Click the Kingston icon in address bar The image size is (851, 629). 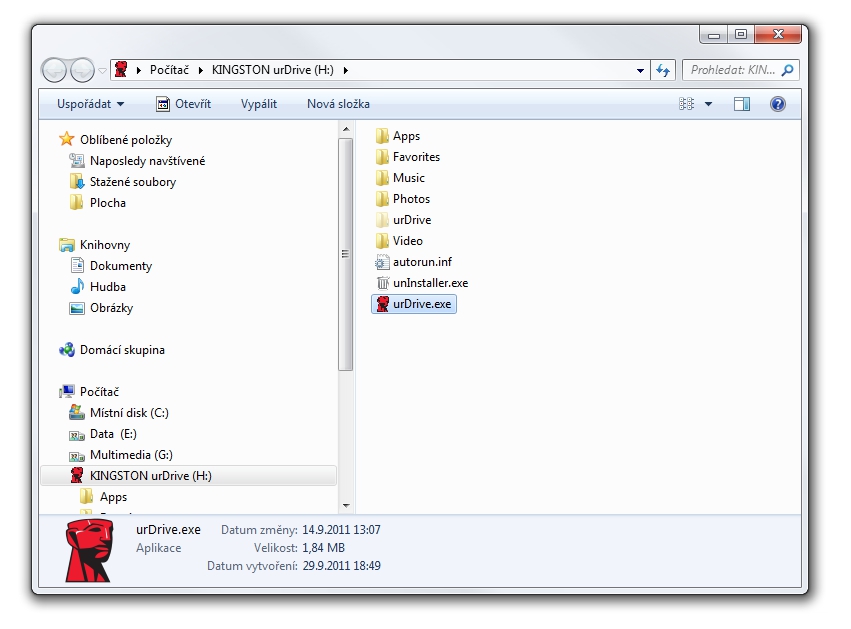(x=121, y=69)
